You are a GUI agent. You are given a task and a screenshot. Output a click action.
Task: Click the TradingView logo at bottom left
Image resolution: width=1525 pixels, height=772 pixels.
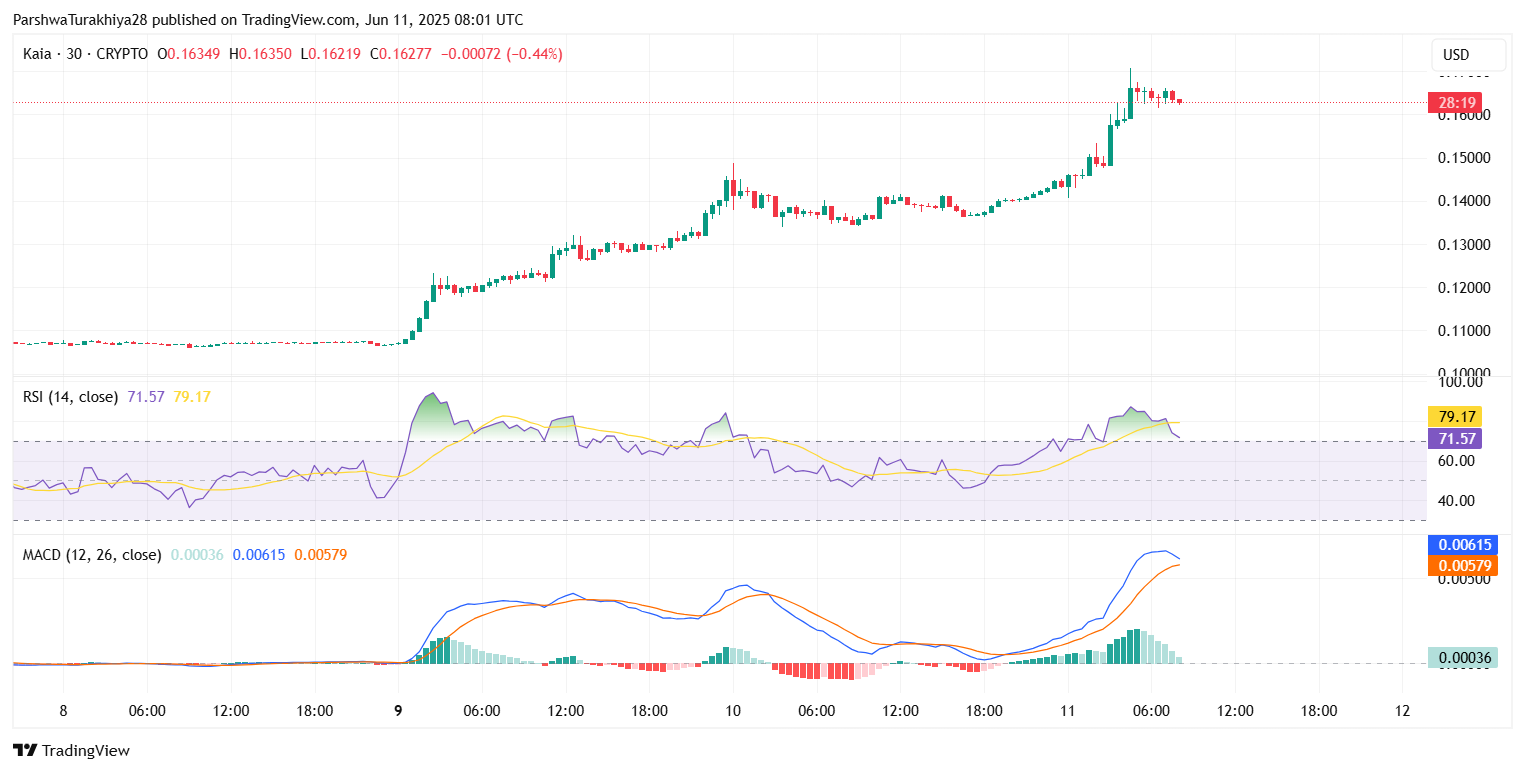point(71,750)
